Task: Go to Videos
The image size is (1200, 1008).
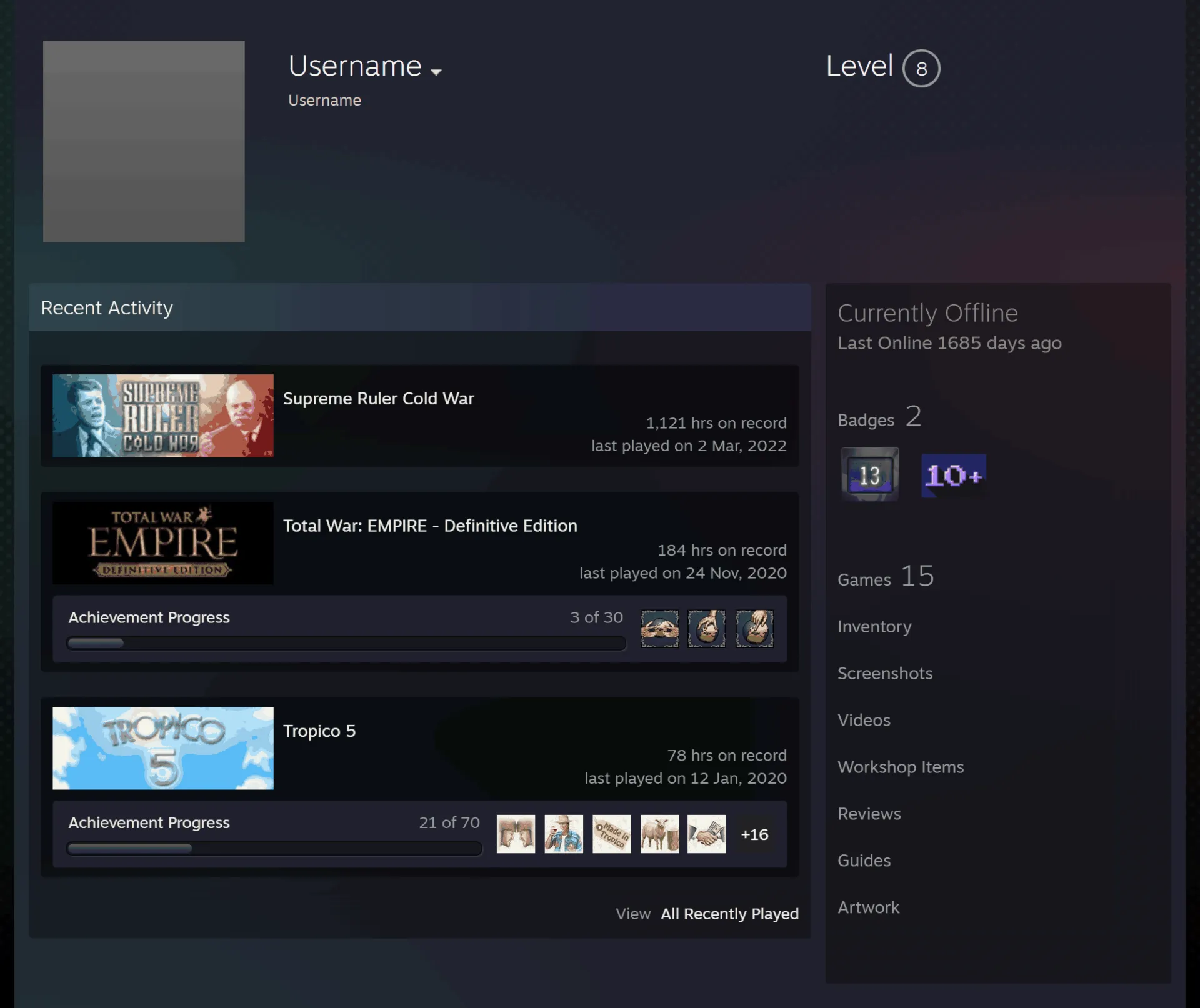Action: (864, 721)
